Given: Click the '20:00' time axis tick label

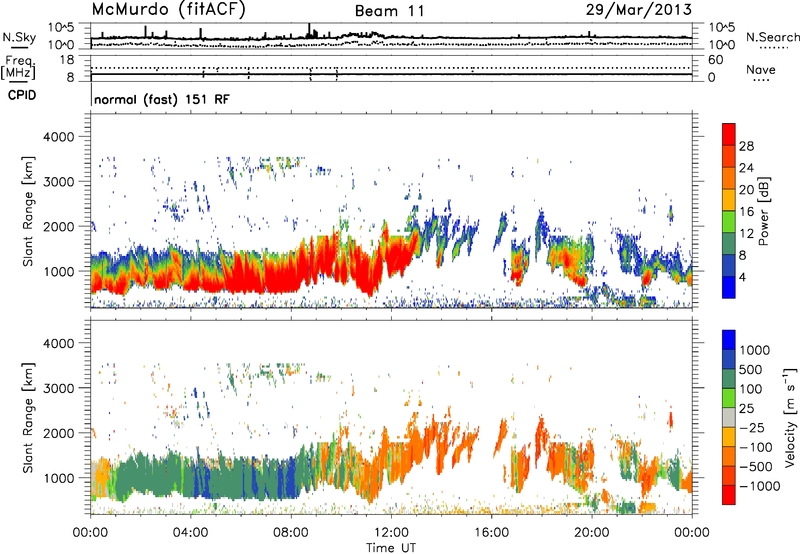Looking at the screenshot, I should [591, 533].
